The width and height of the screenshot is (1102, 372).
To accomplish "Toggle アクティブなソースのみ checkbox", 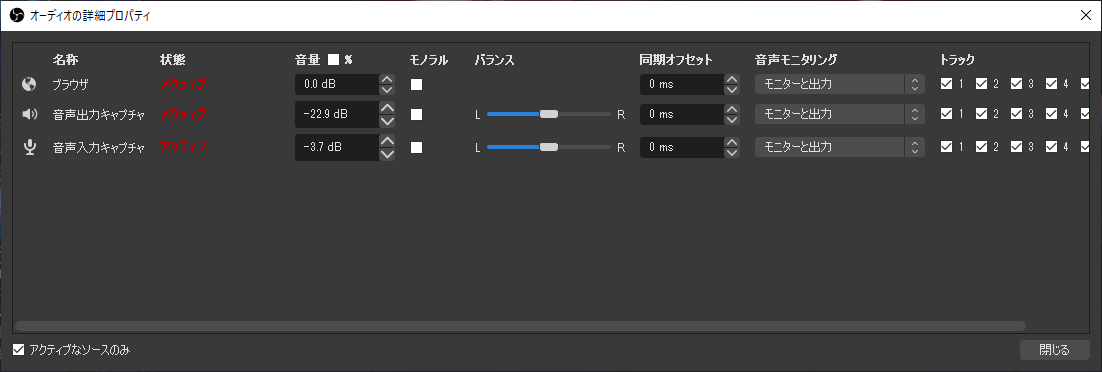I will (19, 349).
